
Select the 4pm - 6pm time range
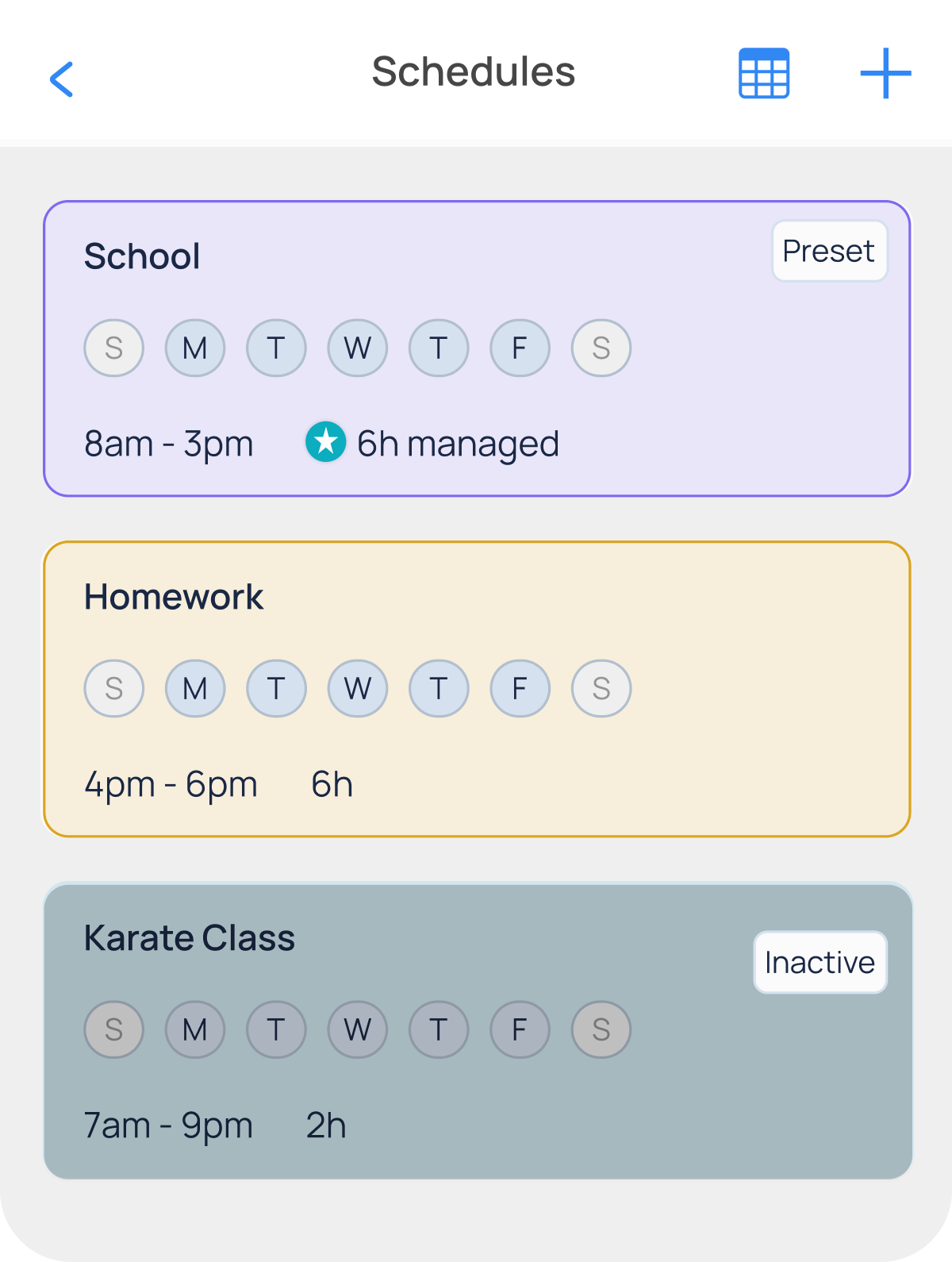[x=171, y=784]
